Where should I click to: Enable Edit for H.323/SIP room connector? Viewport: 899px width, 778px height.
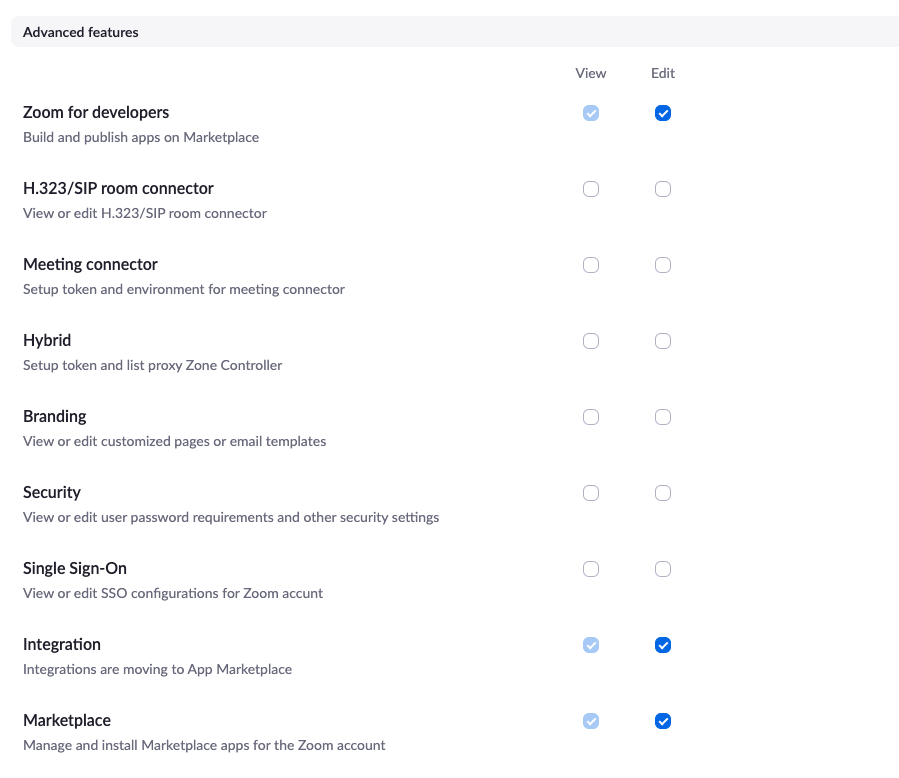click(x=663, y=189)
